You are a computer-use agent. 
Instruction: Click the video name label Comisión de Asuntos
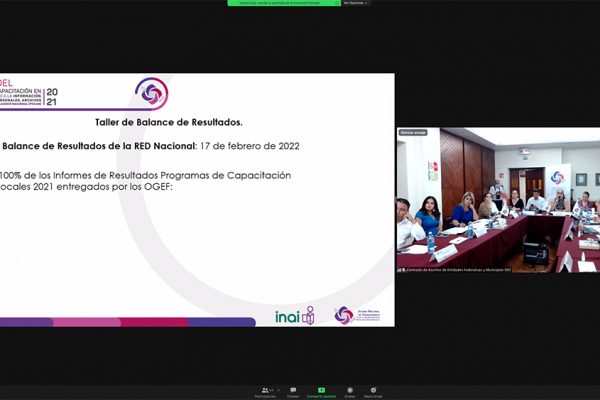coord(458,270)
